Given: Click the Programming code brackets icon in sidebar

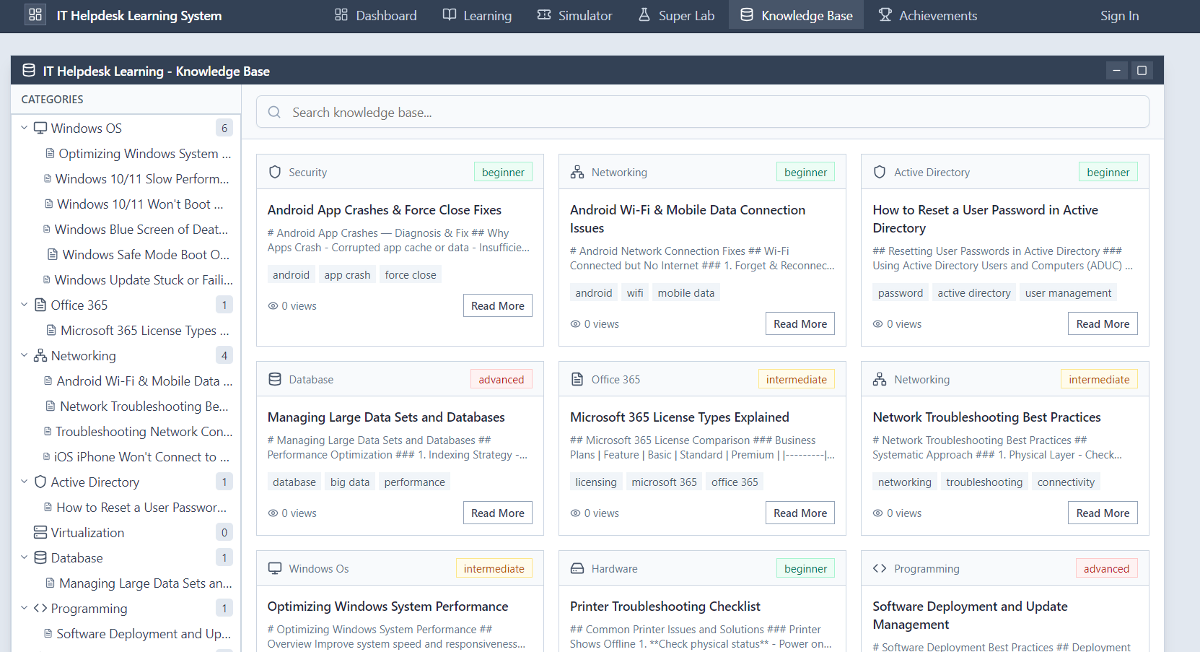Looking at the screenshot, I should [40, 608].
